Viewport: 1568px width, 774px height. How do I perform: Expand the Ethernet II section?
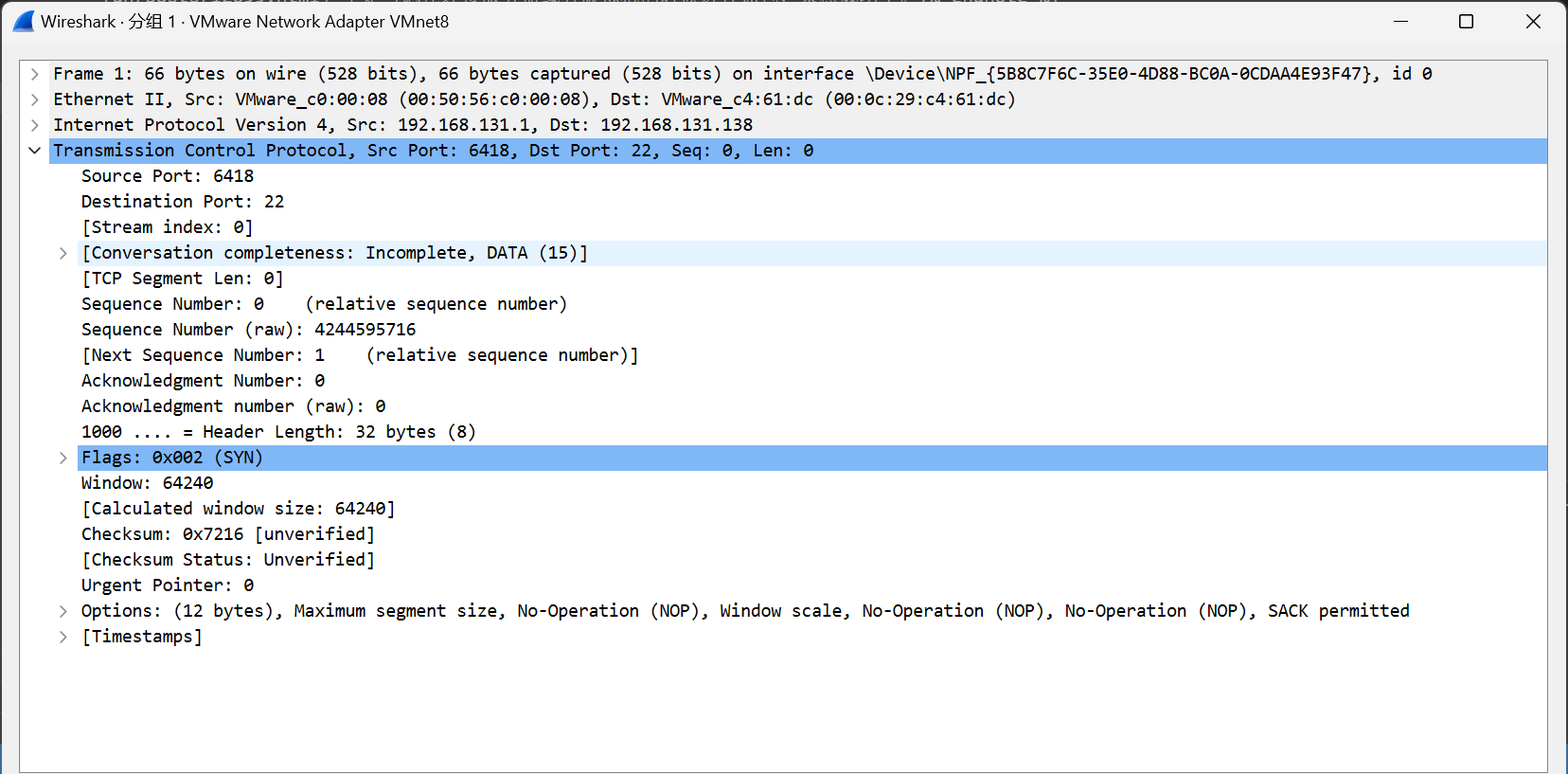35,99
